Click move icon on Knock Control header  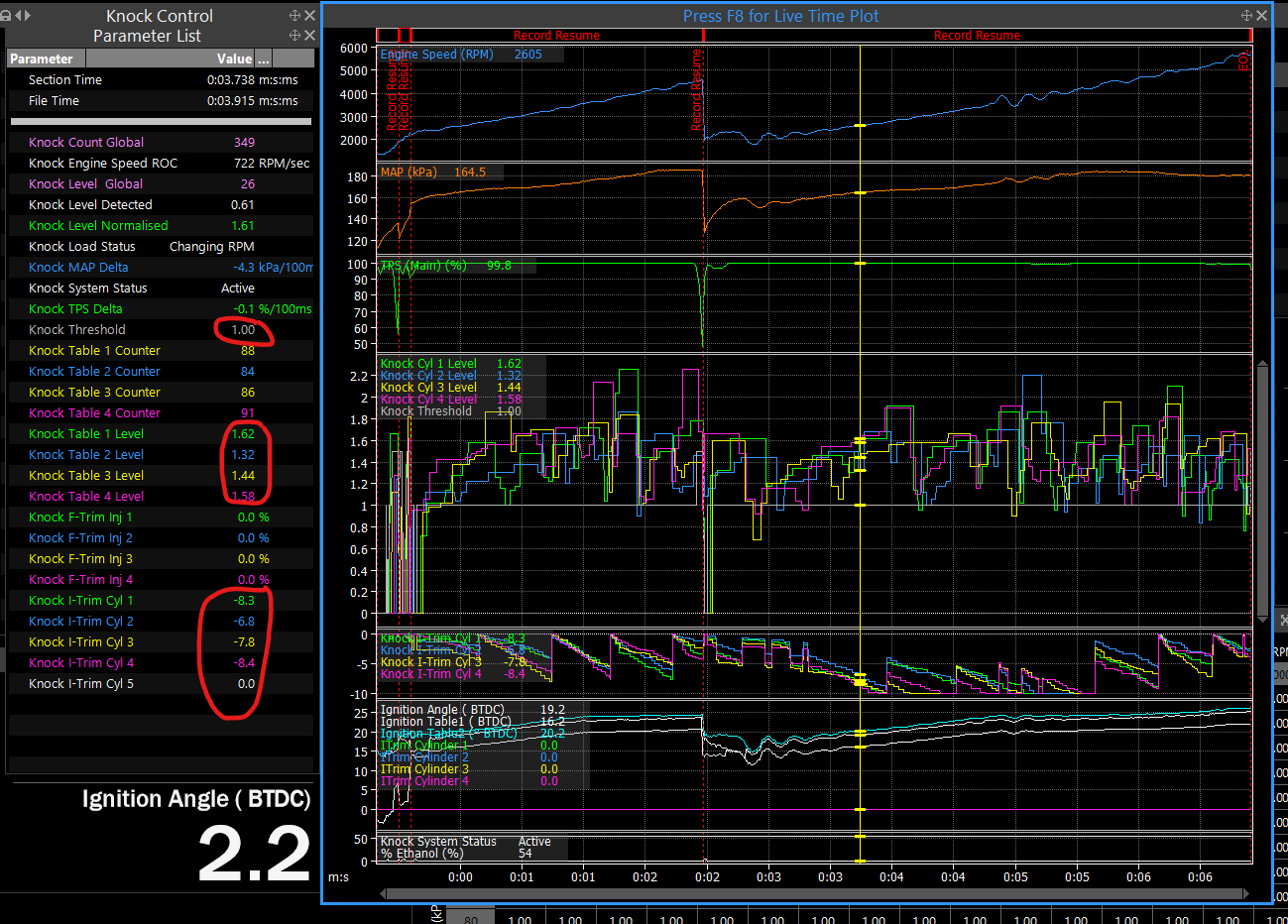tap(294, 16)
